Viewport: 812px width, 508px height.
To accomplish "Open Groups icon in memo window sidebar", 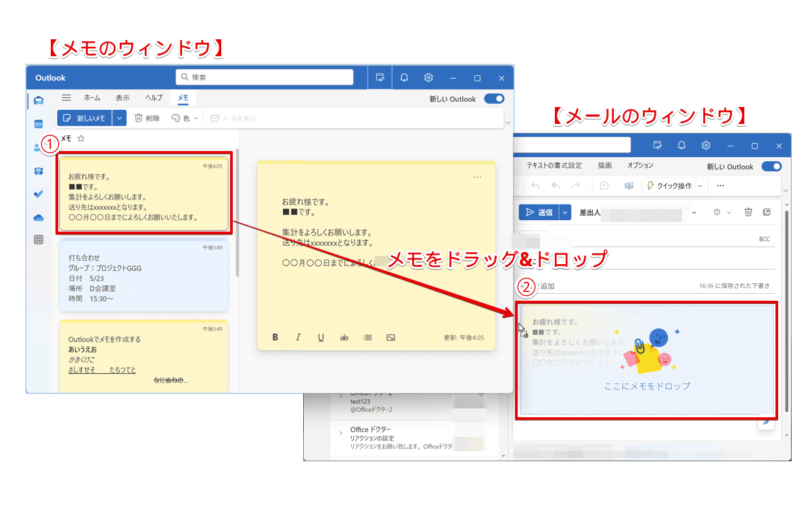I will pos(38,171).
